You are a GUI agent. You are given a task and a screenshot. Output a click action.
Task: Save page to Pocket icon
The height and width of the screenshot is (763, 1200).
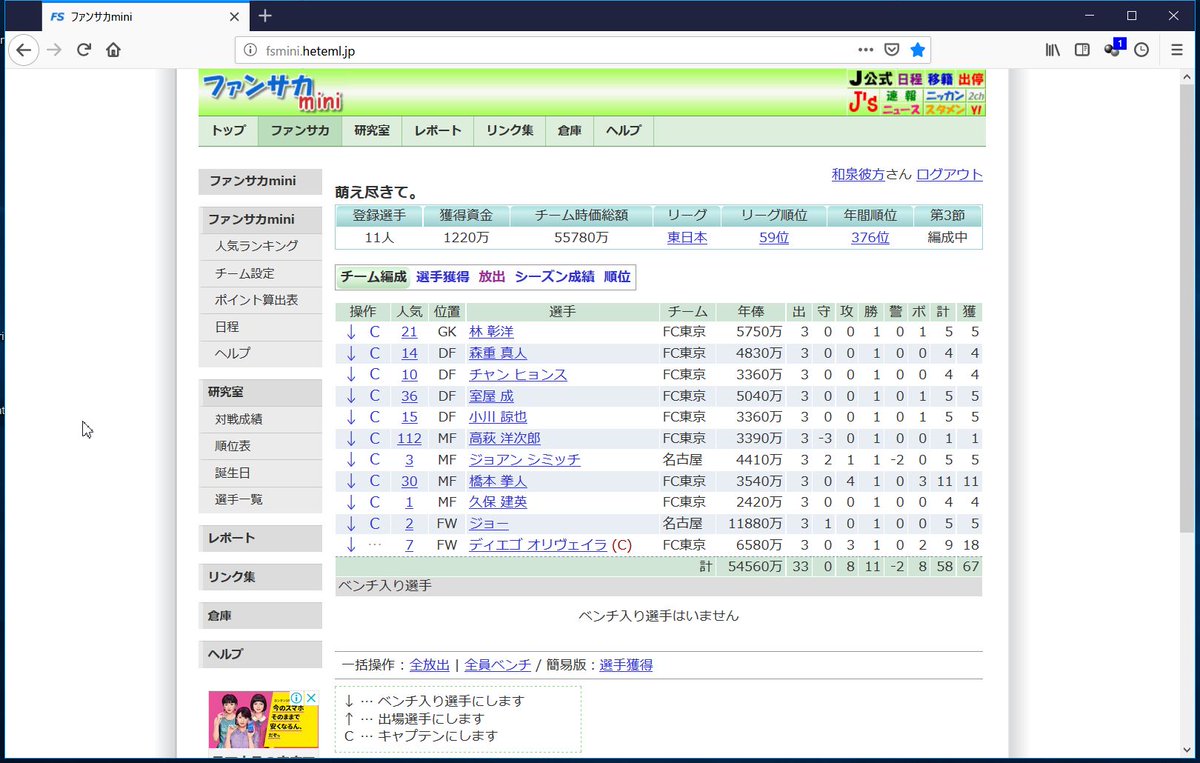[x=891, y=50]
